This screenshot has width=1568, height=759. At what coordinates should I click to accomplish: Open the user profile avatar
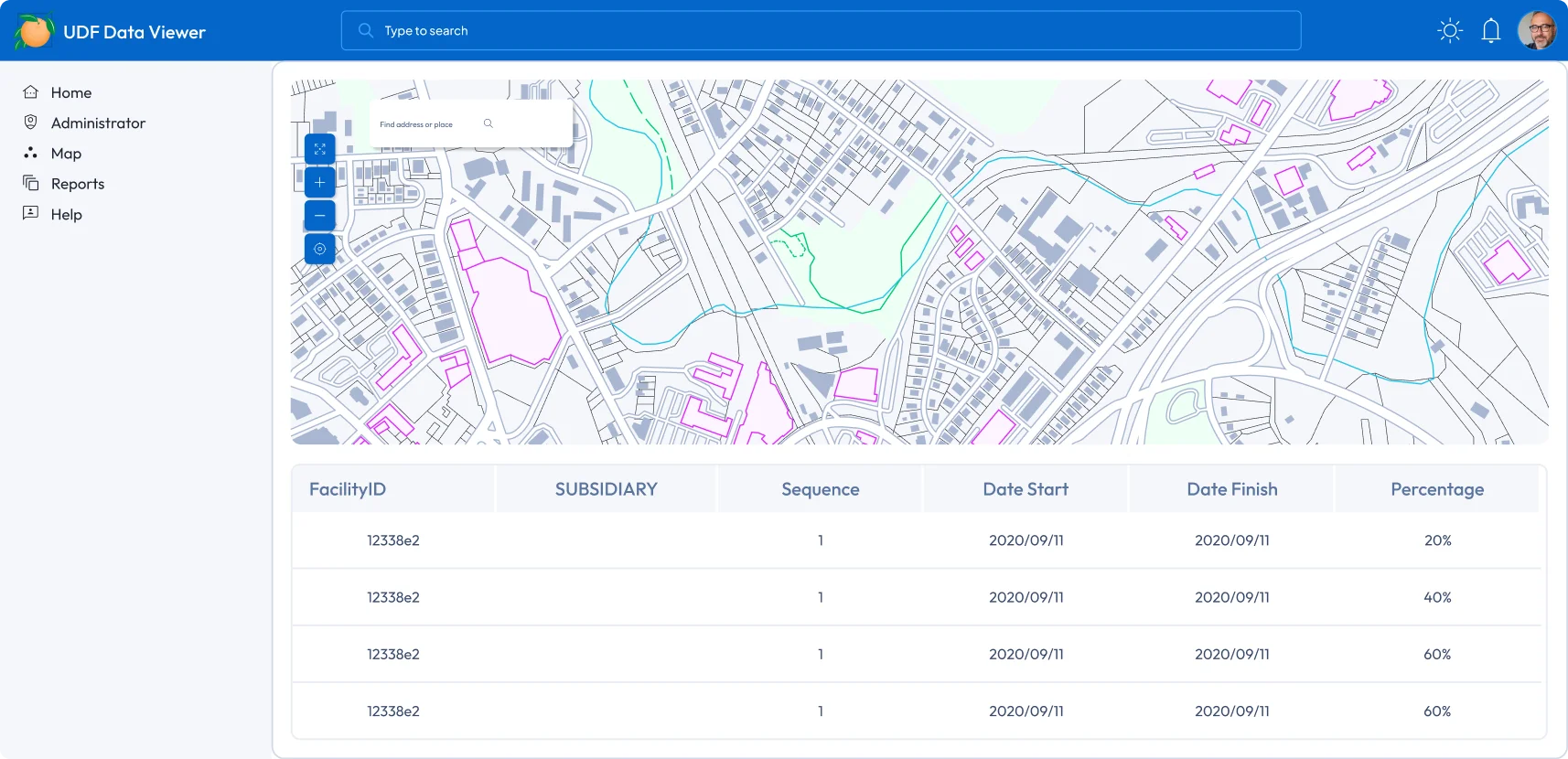click(x=1536, y=31)
